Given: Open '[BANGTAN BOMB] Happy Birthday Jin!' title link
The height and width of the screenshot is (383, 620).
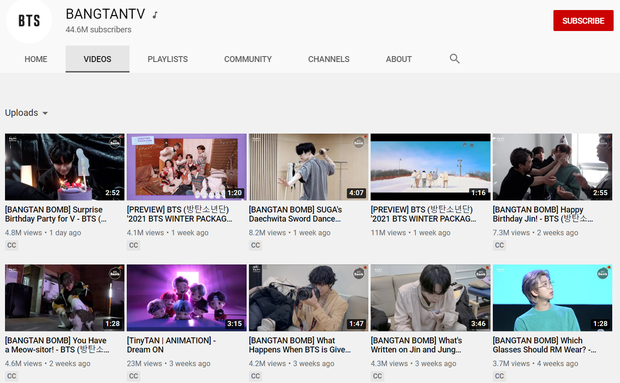Looking at the screenshot, I should (542, 214).
